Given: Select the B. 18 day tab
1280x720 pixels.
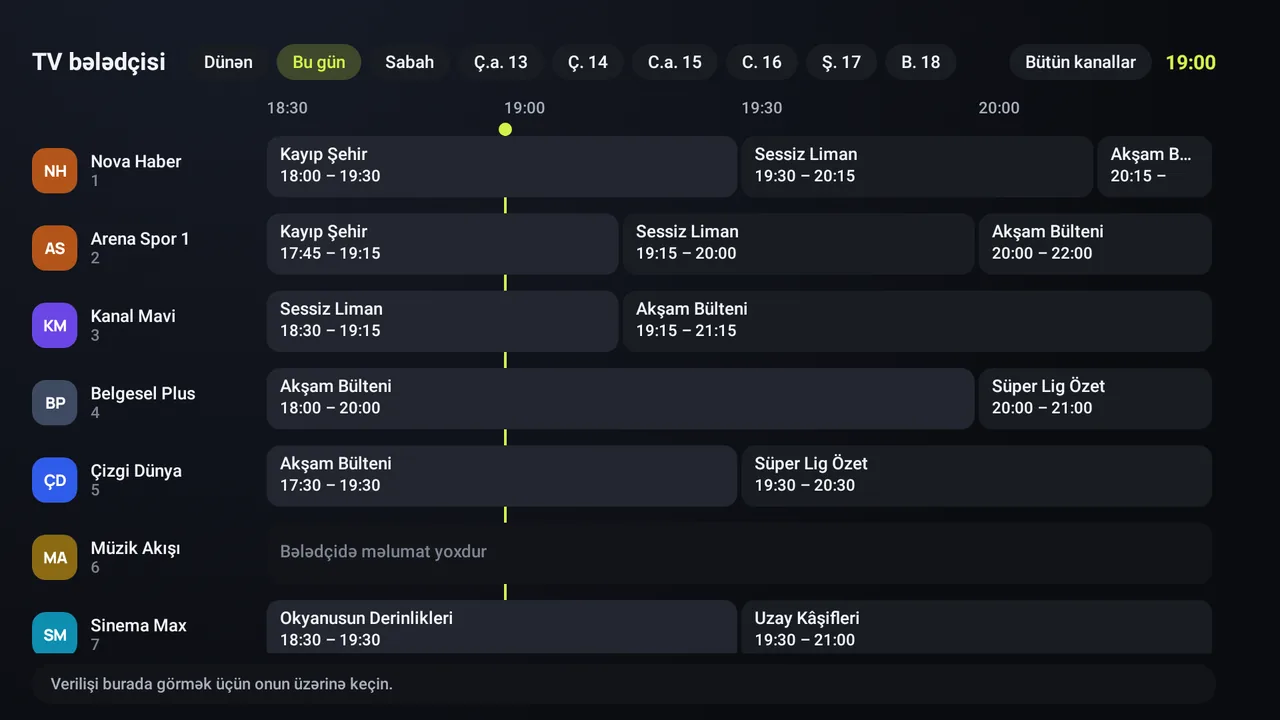Looking at the screenshot, I should [921, 62].
